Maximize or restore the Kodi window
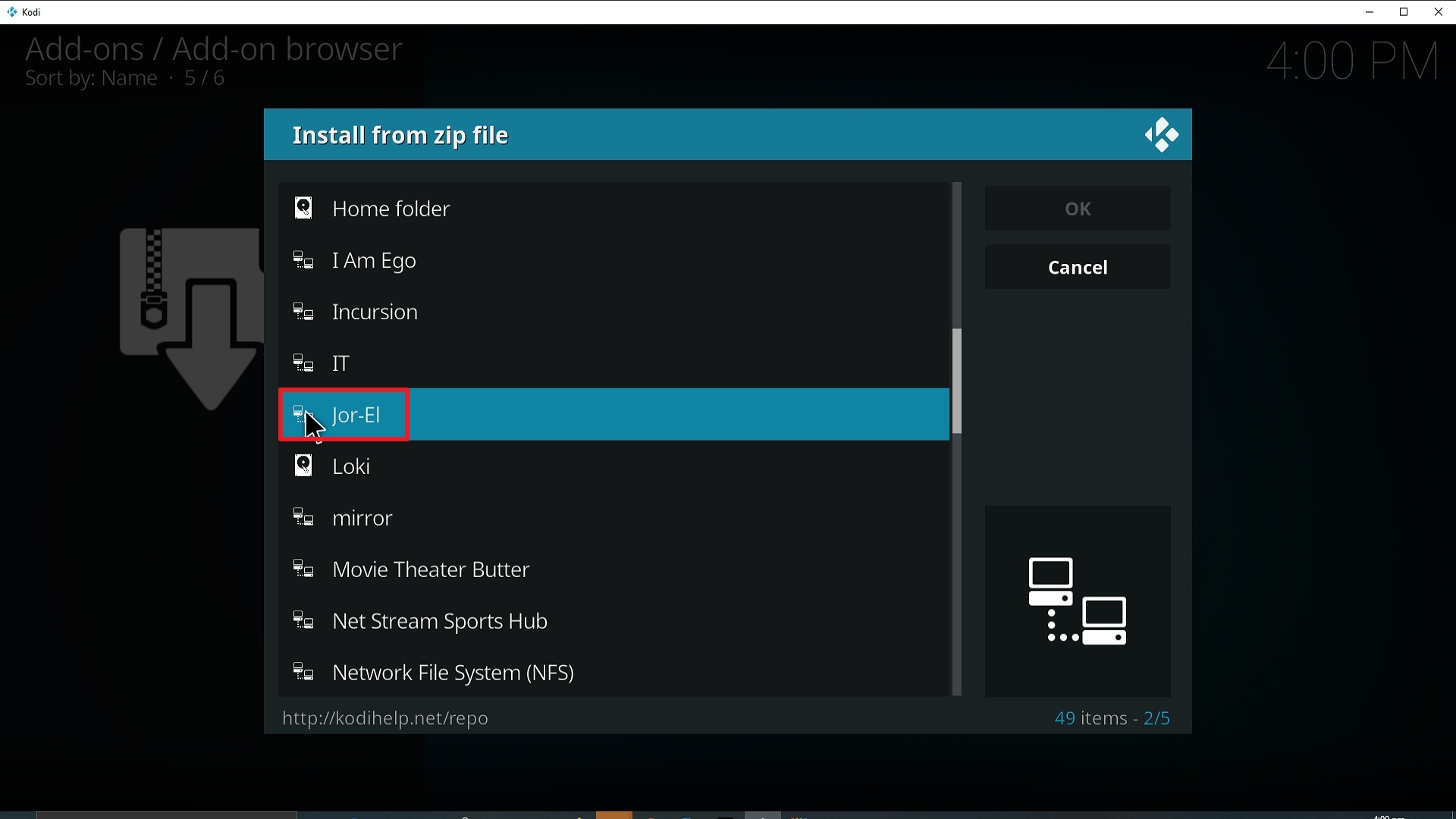Screen dimensions: 1456x819 [1404, 12]
